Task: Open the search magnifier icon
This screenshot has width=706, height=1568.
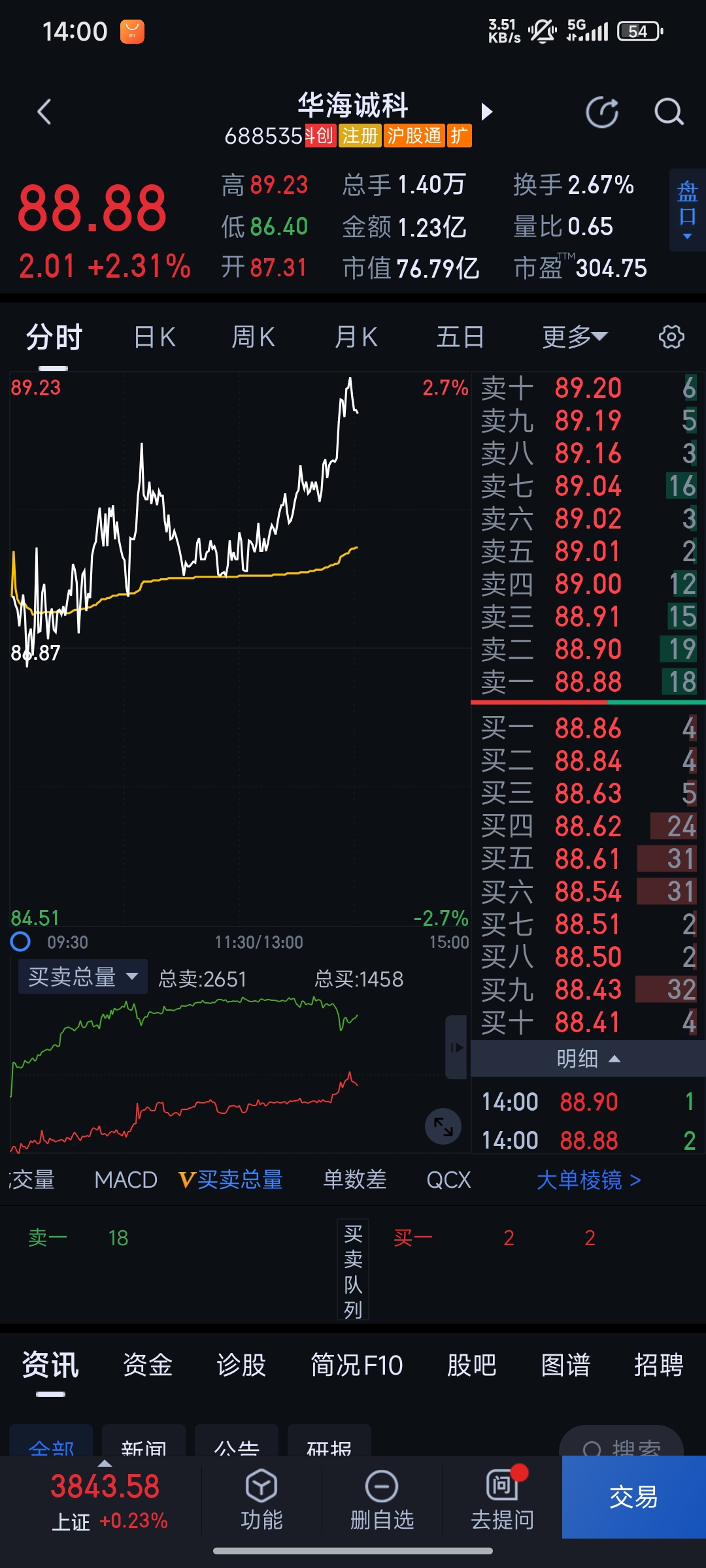Action: 669,112
